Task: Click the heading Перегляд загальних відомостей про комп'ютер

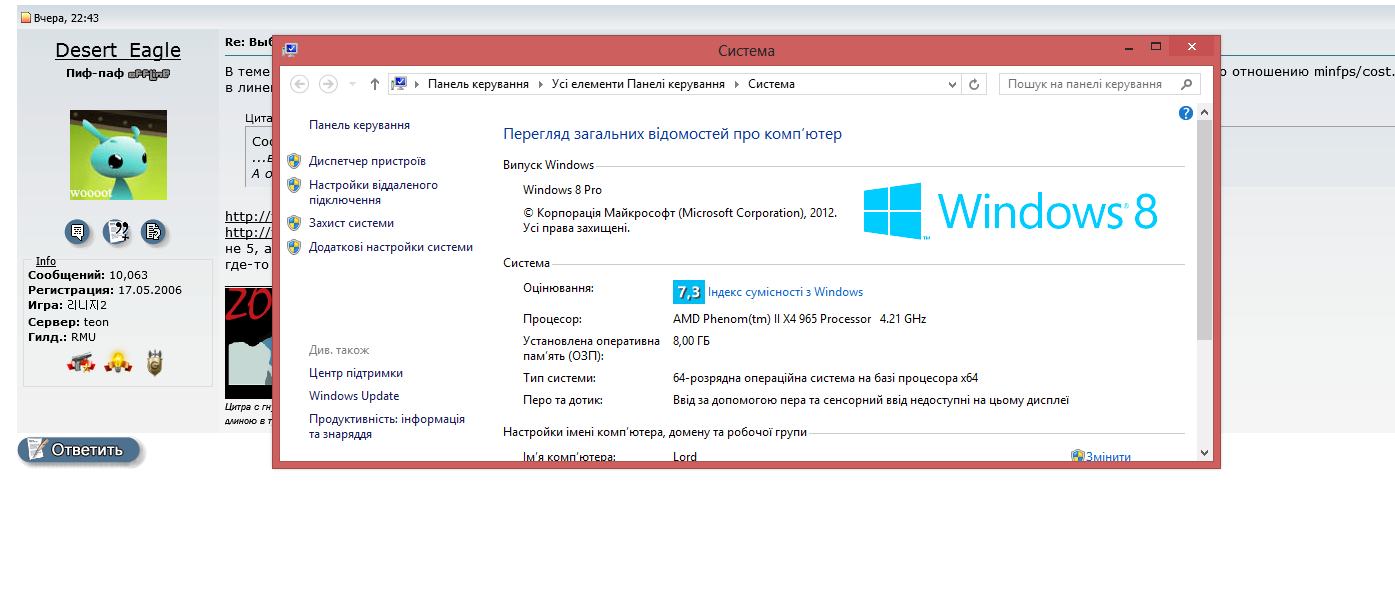Action: pos(672,133)
